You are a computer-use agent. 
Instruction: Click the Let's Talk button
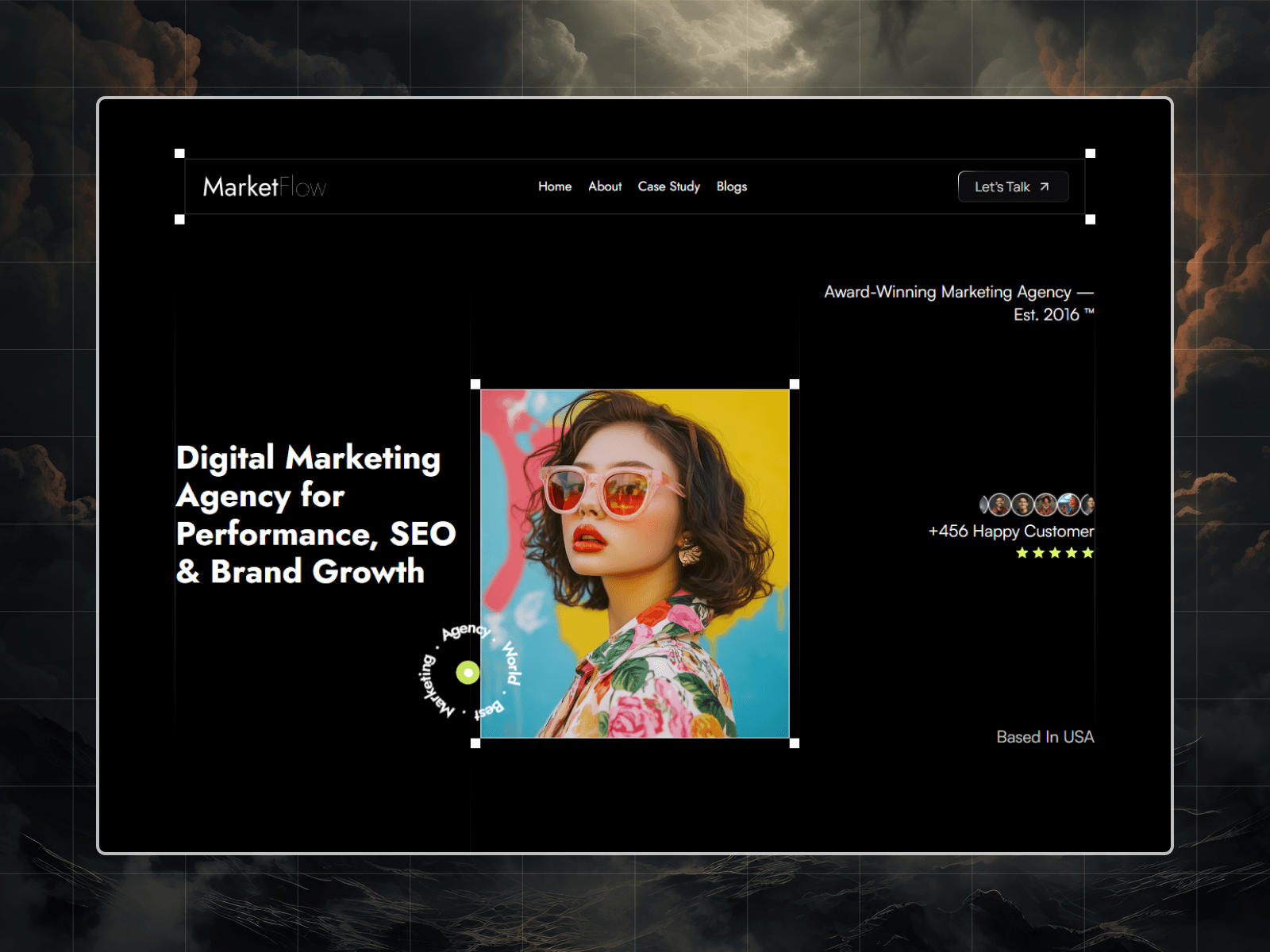1013,186
